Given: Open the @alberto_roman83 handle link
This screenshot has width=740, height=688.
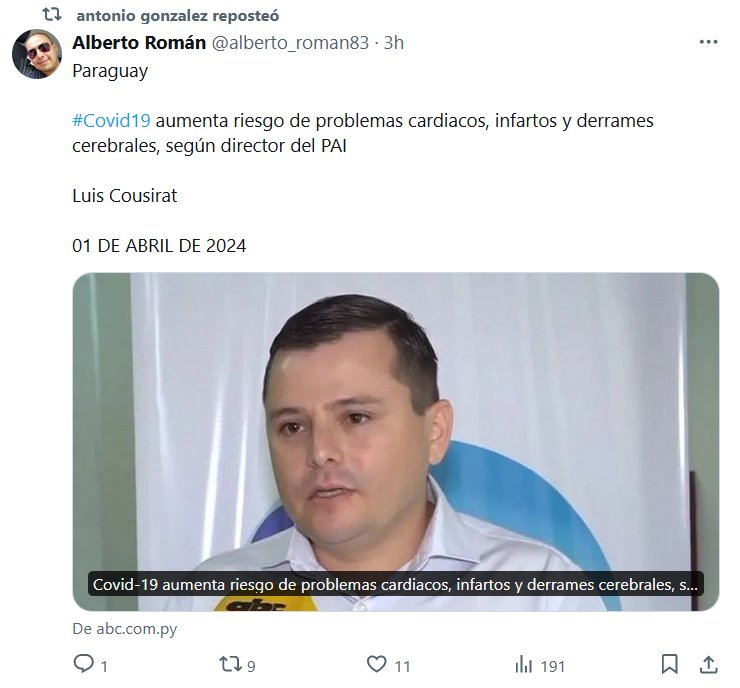Looking at the screenshot, I should pyautogui.click(x=290, y=43).
